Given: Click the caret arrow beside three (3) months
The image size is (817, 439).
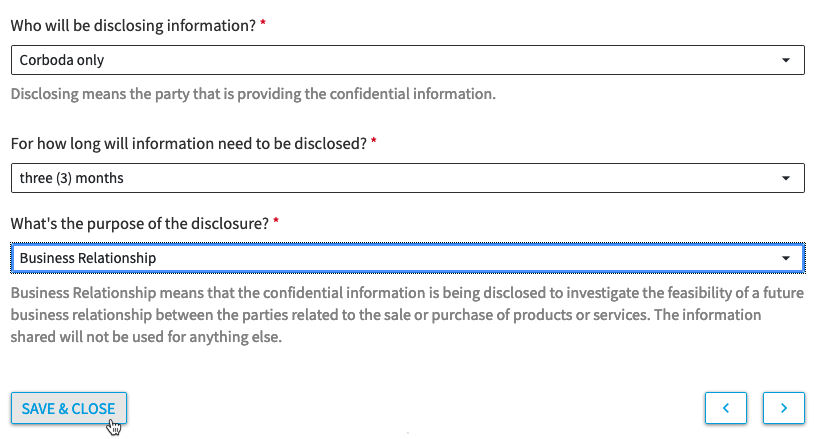Looking at the screenshot, I should (x=786, y=178).
